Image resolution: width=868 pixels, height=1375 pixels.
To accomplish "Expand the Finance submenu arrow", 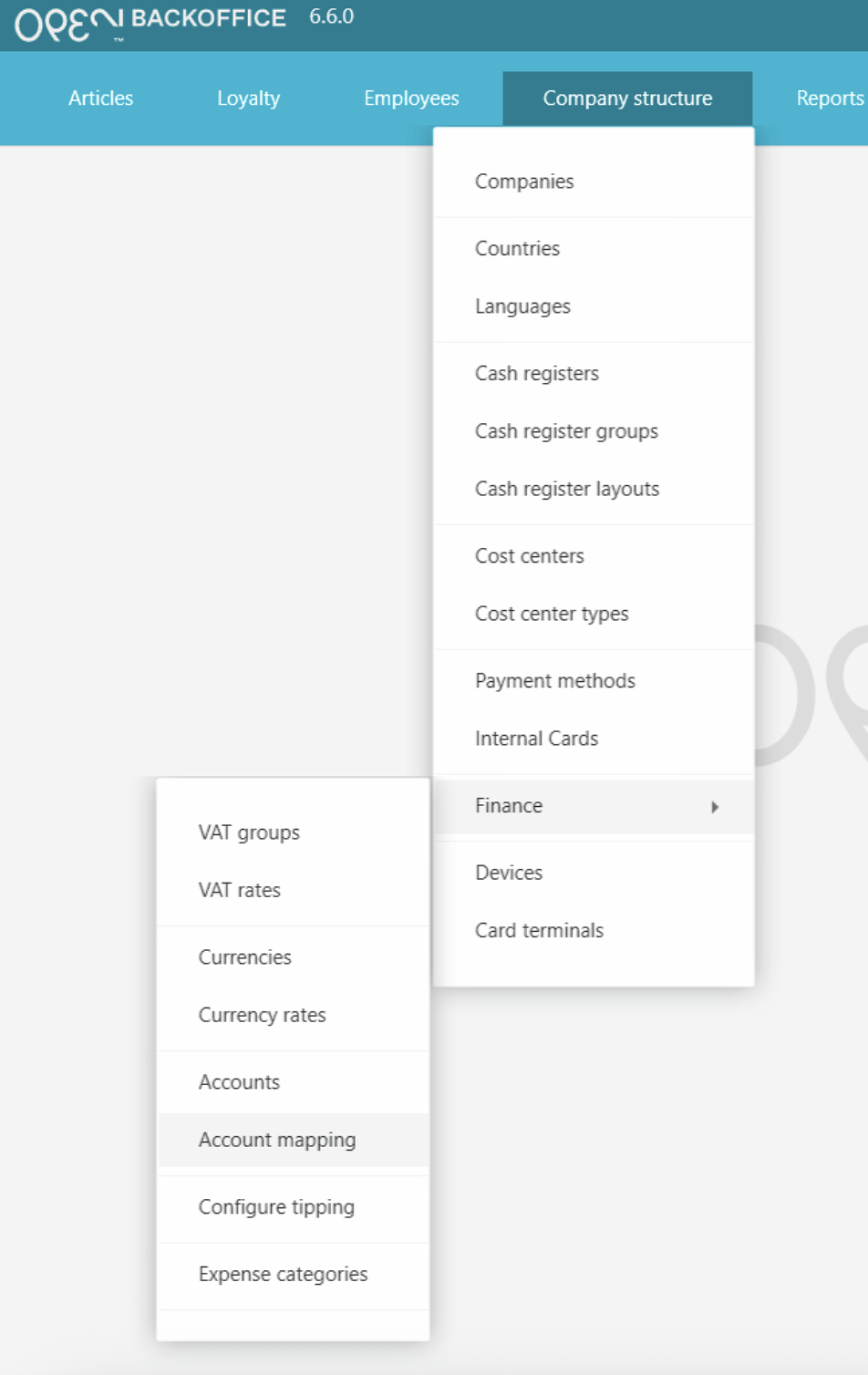I will pos(715,807).
